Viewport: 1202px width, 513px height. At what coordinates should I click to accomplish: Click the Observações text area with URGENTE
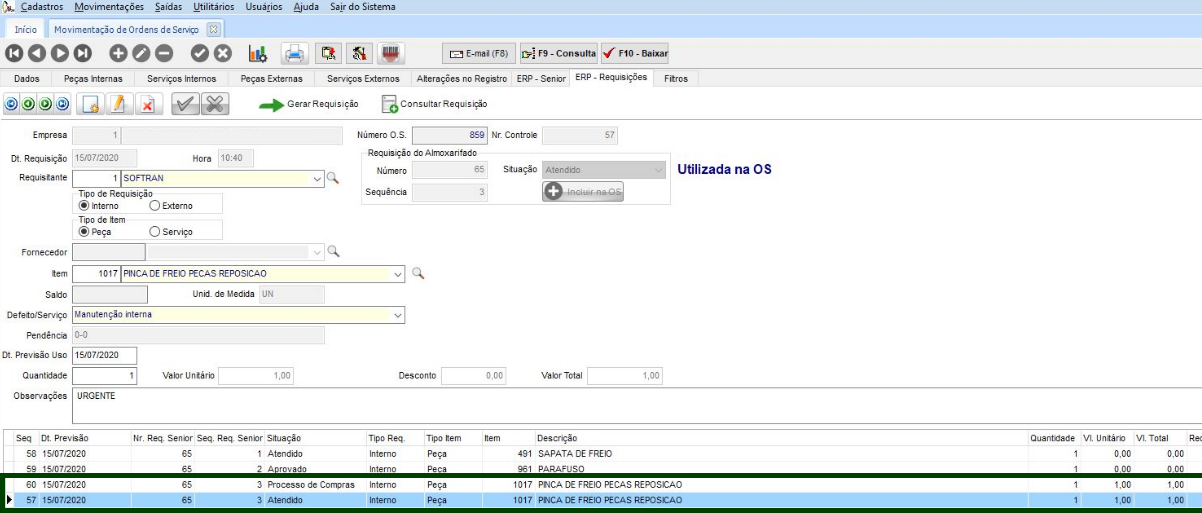click(x=636, y=405)
